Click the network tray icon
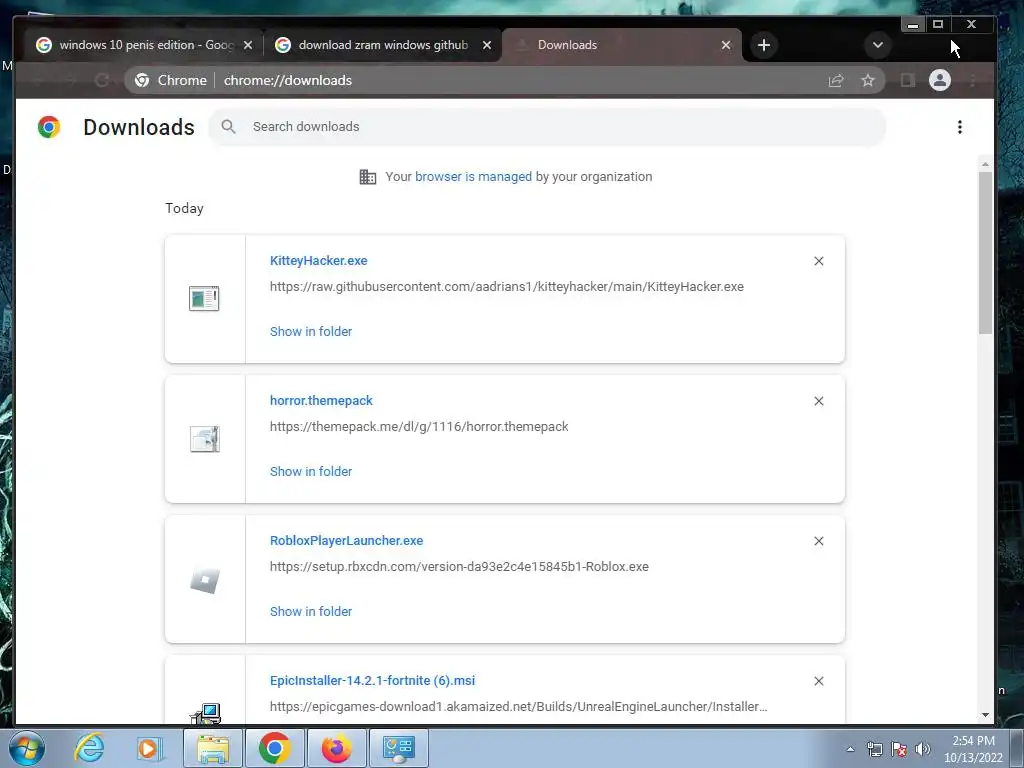This screenshot has height=768, width=1024. [874, 749]
